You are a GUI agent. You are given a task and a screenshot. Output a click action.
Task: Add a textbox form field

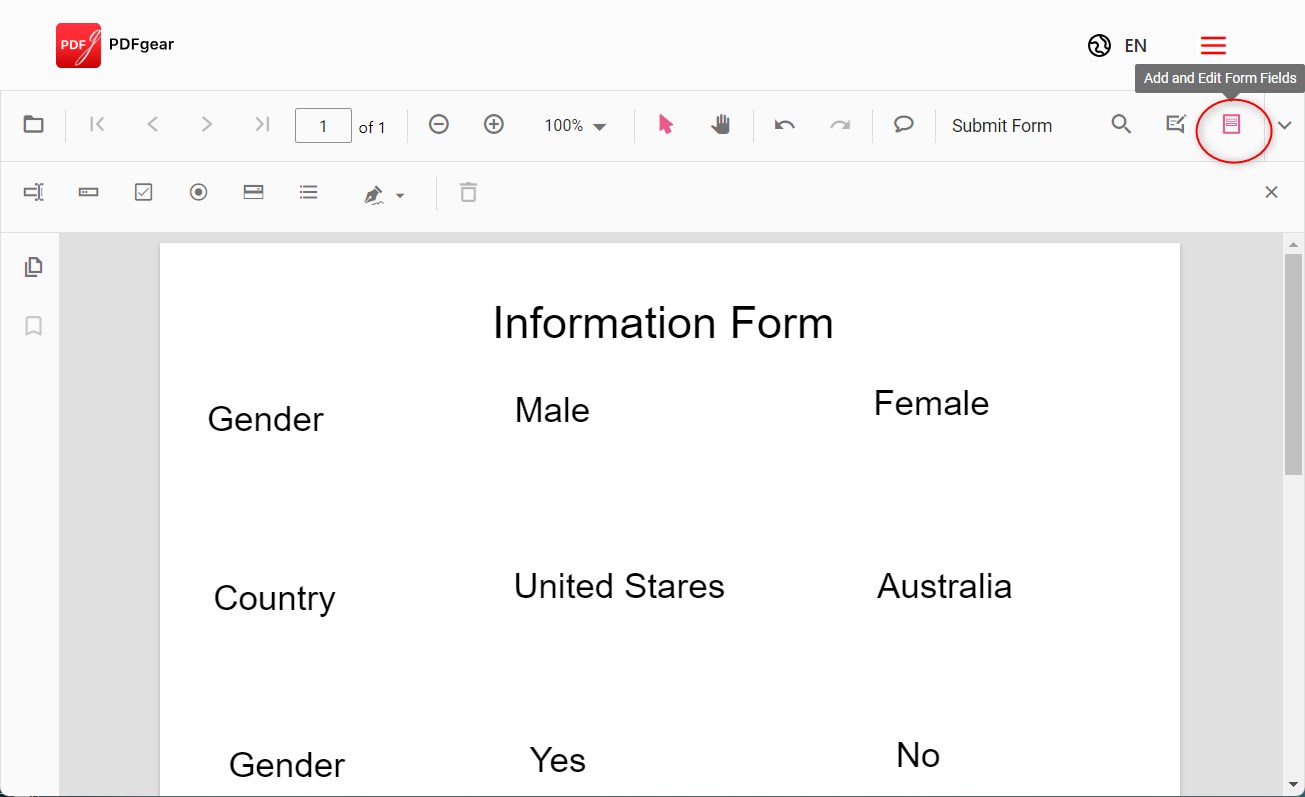34,192
